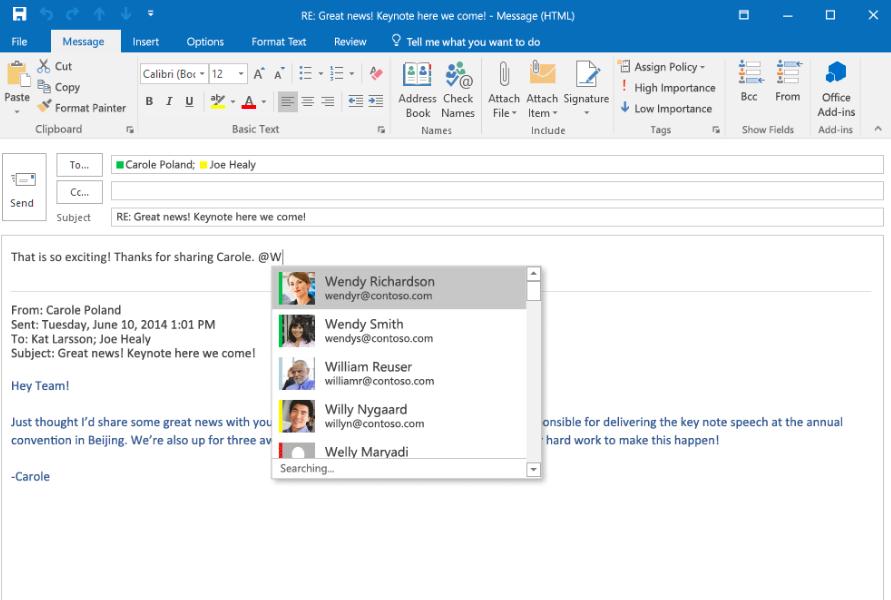Click into the Cc recipients field

point(497,191)
